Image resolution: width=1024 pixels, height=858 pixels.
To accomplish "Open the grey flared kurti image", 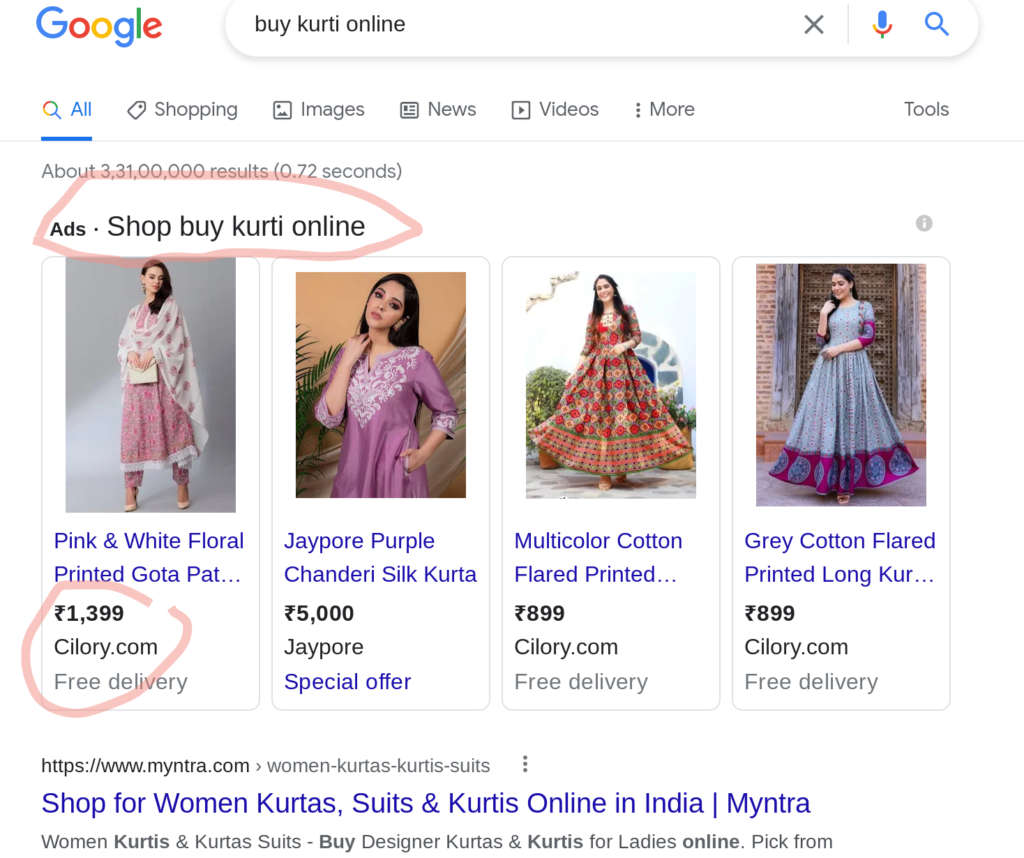I will tap(841, 385).
